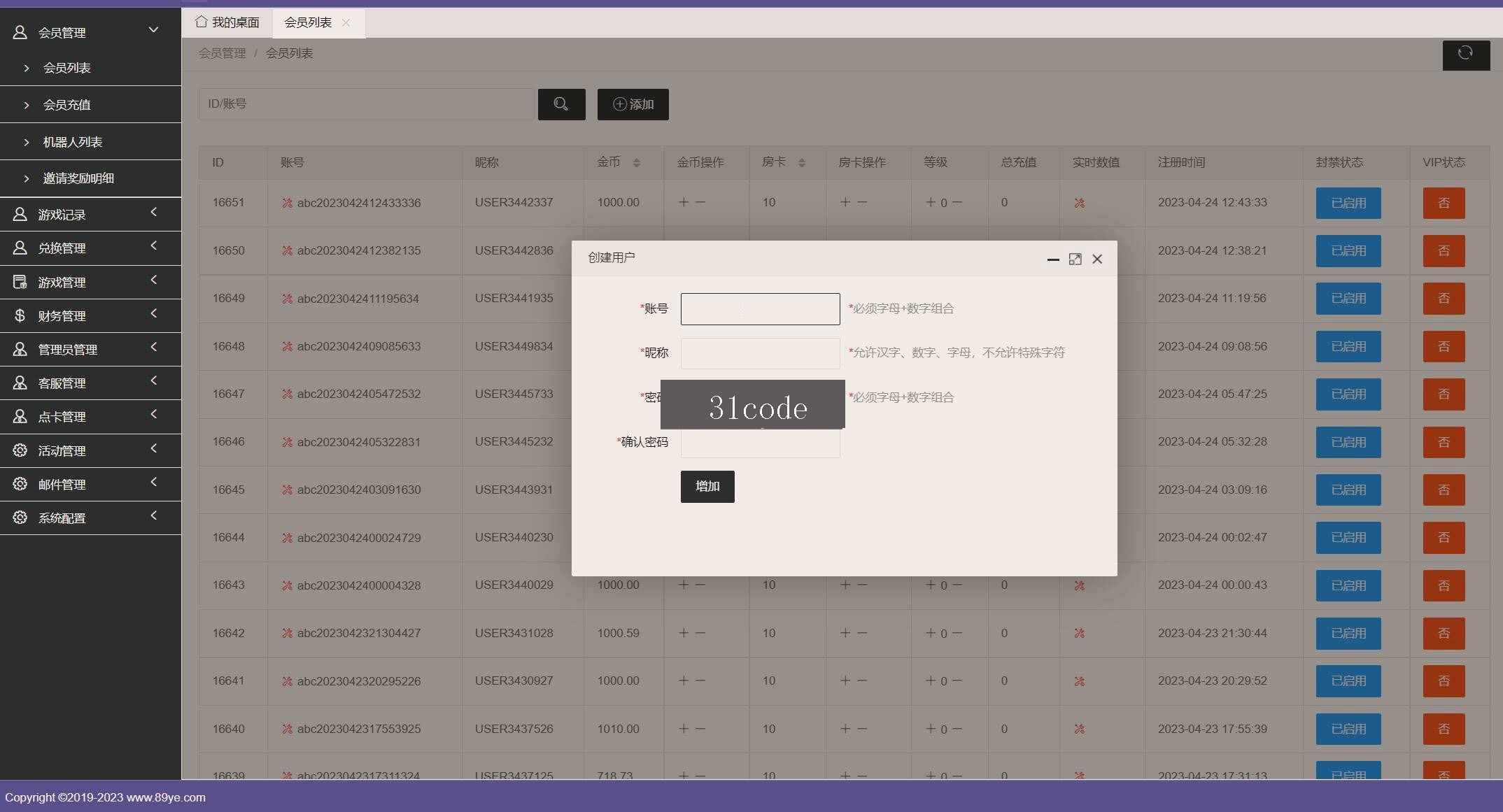This screenshot has height=812, width=1503.
Task: Click the 添加 button
Action: (633, 104)
